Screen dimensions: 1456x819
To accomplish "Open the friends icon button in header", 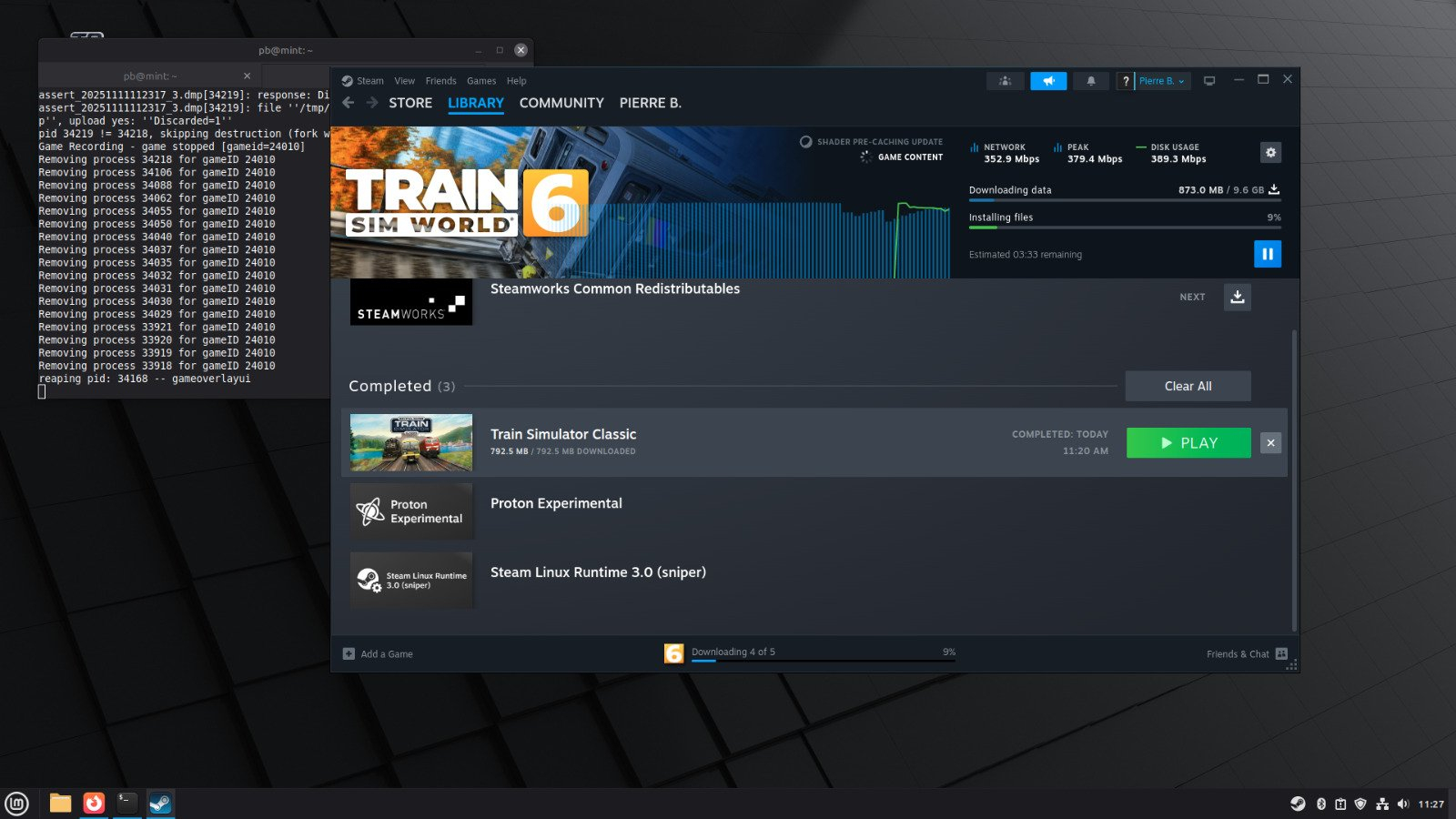I will click(1005, 81).
